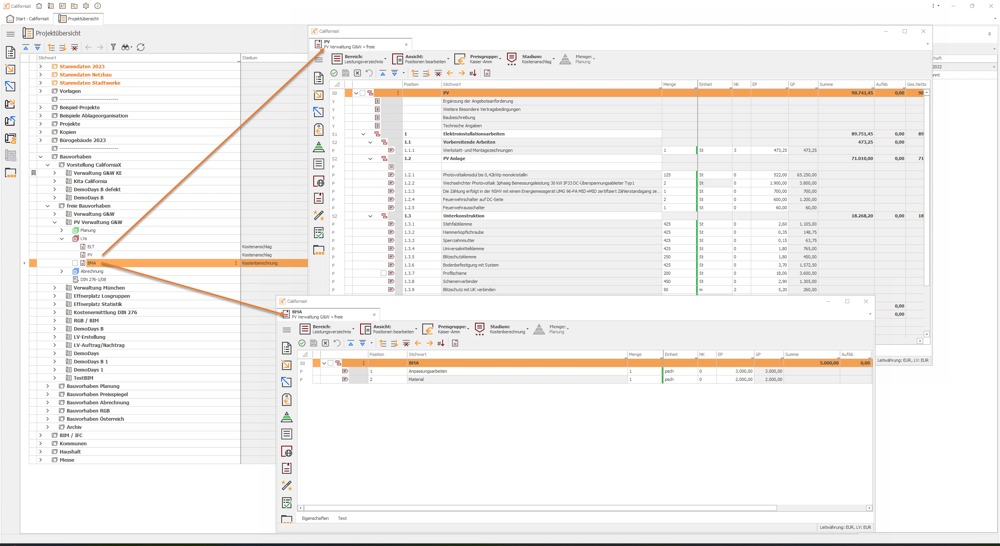This screenshot has height=546, width=1000.
Task: Click the binoculars search icon in Projektübersicht
Action: 126,47
